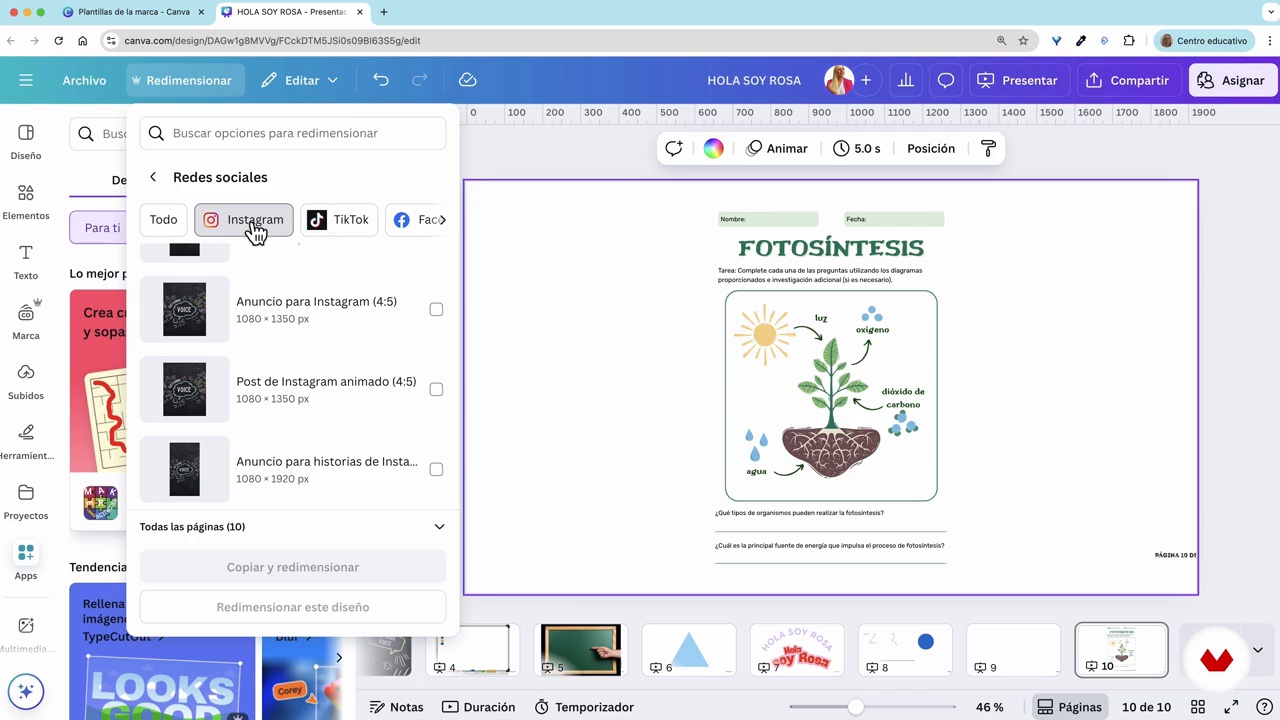
Task: Check Post de Instagram animado (4:5)
Action: click(436, 389)
